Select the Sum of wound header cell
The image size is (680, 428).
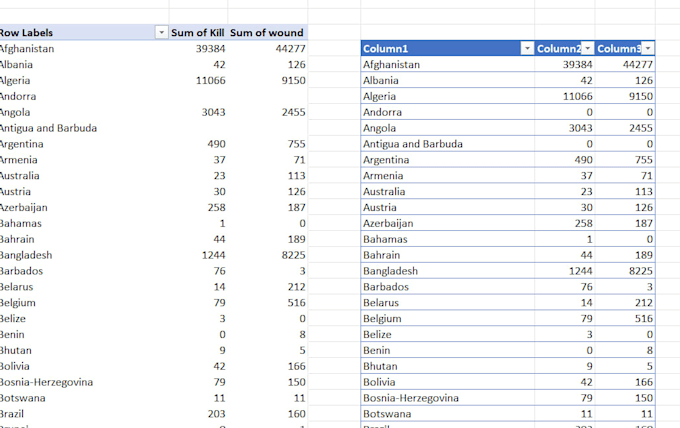(267, 33)
